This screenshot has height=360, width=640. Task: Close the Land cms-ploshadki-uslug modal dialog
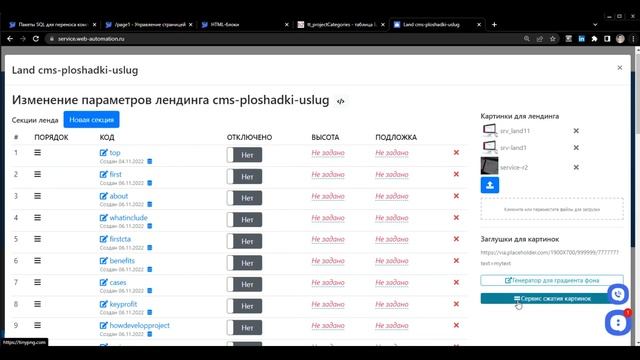pyautogui.click(x=620, y=68)
